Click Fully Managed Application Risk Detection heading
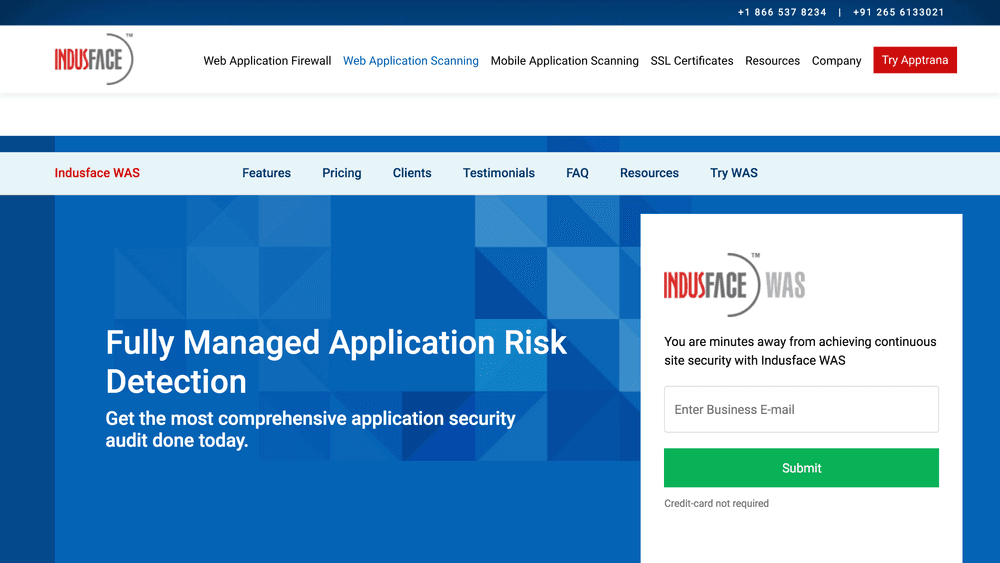The width and height of the screenshot is (1000, 563). (336, 362)
